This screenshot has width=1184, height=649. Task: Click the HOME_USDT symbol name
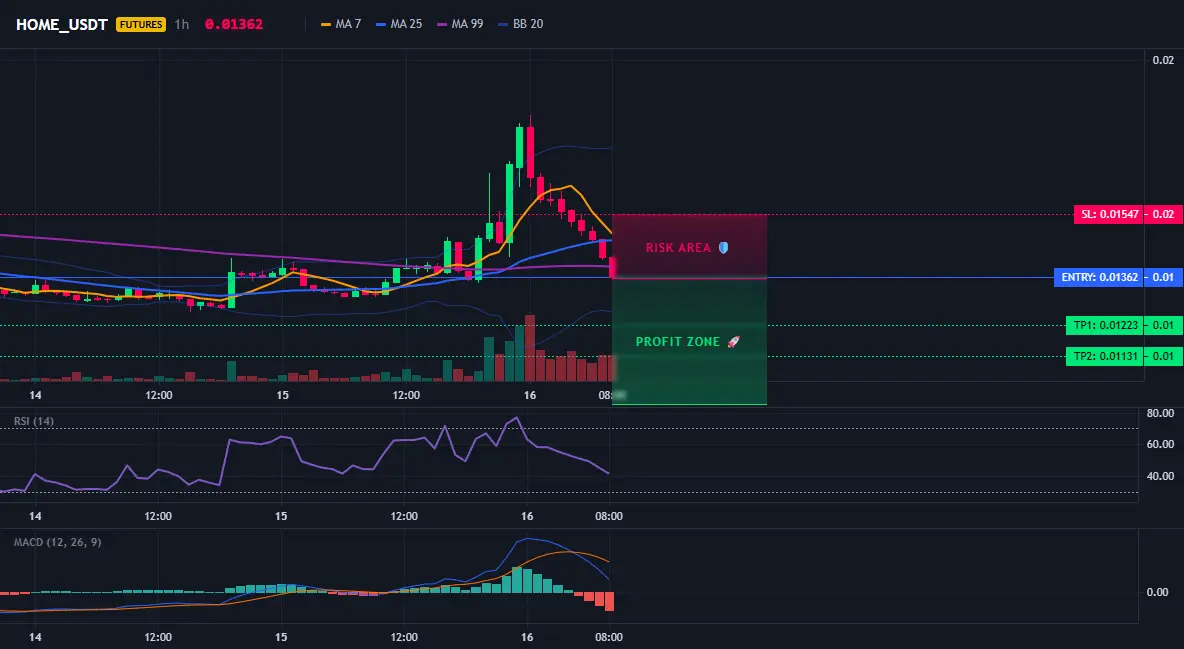click(x=62, y=24)
